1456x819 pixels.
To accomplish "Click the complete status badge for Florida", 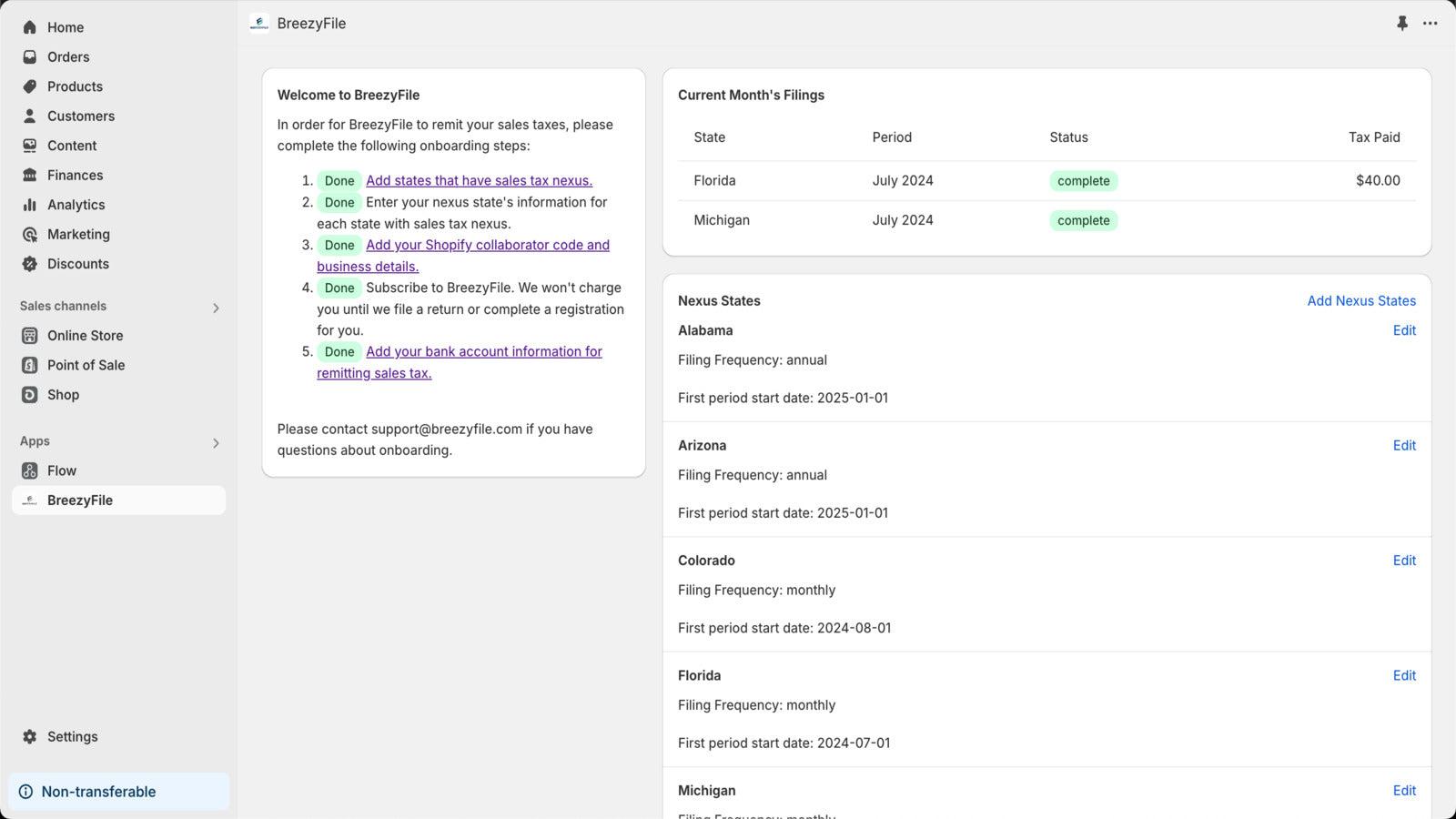I will click(1083, 180).
